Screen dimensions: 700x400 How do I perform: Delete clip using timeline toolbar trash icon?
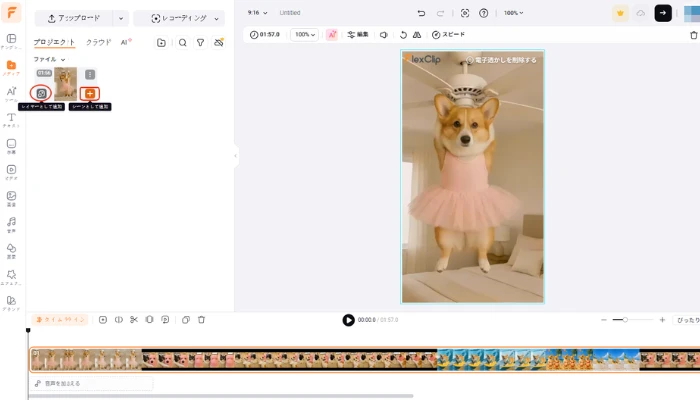coord(201,320)
